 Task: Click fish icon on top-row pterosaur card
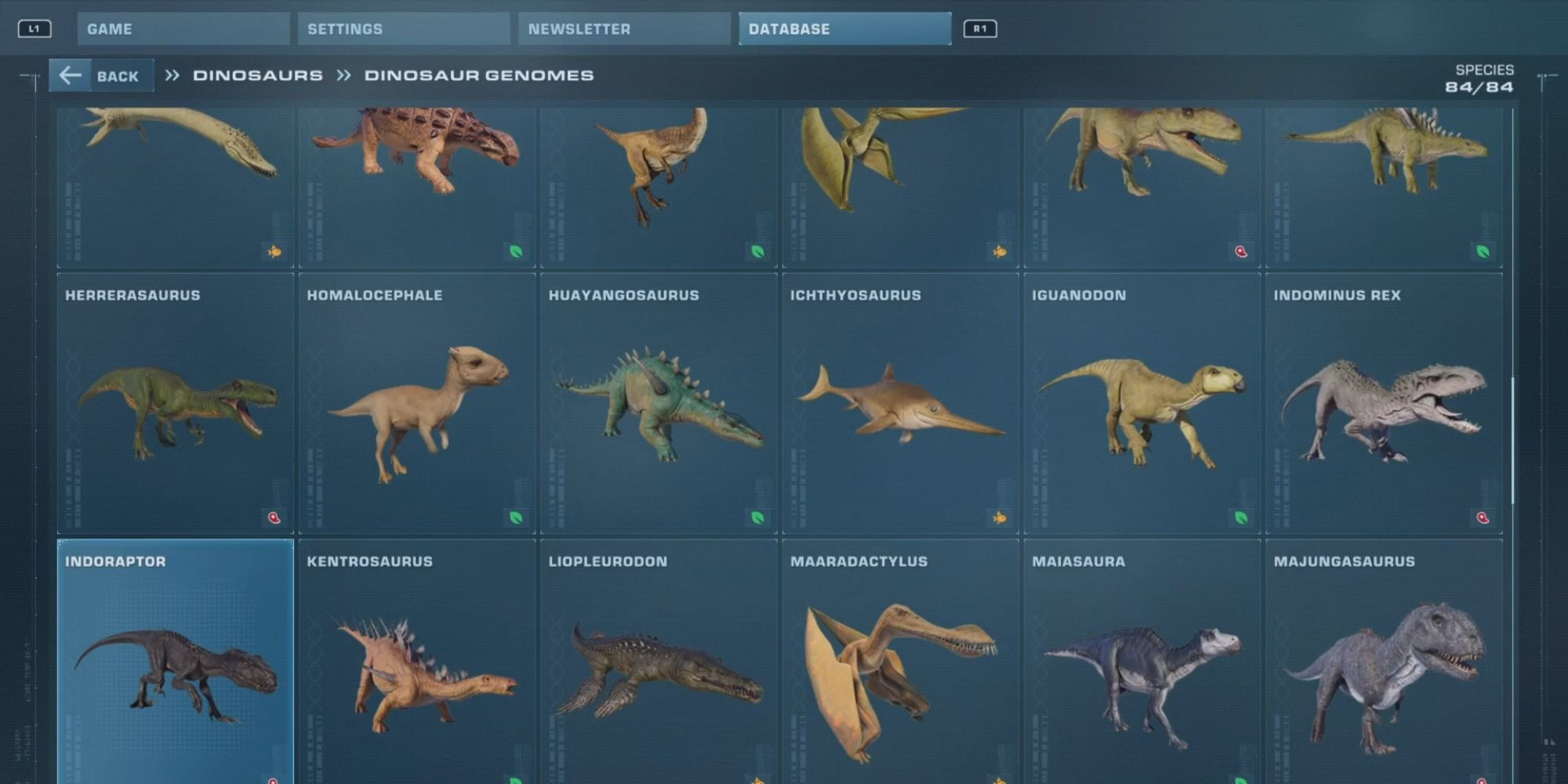click(x=1000, y=252)
